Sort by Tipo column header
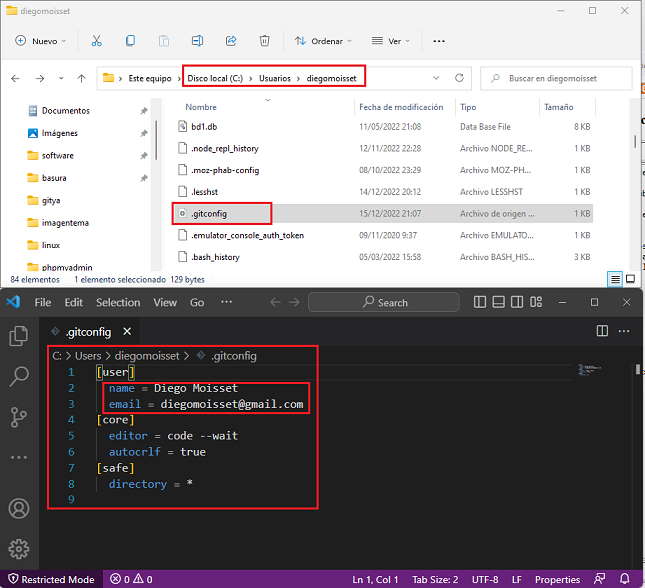This screenshot has width=645, height=588. (468, 107)
